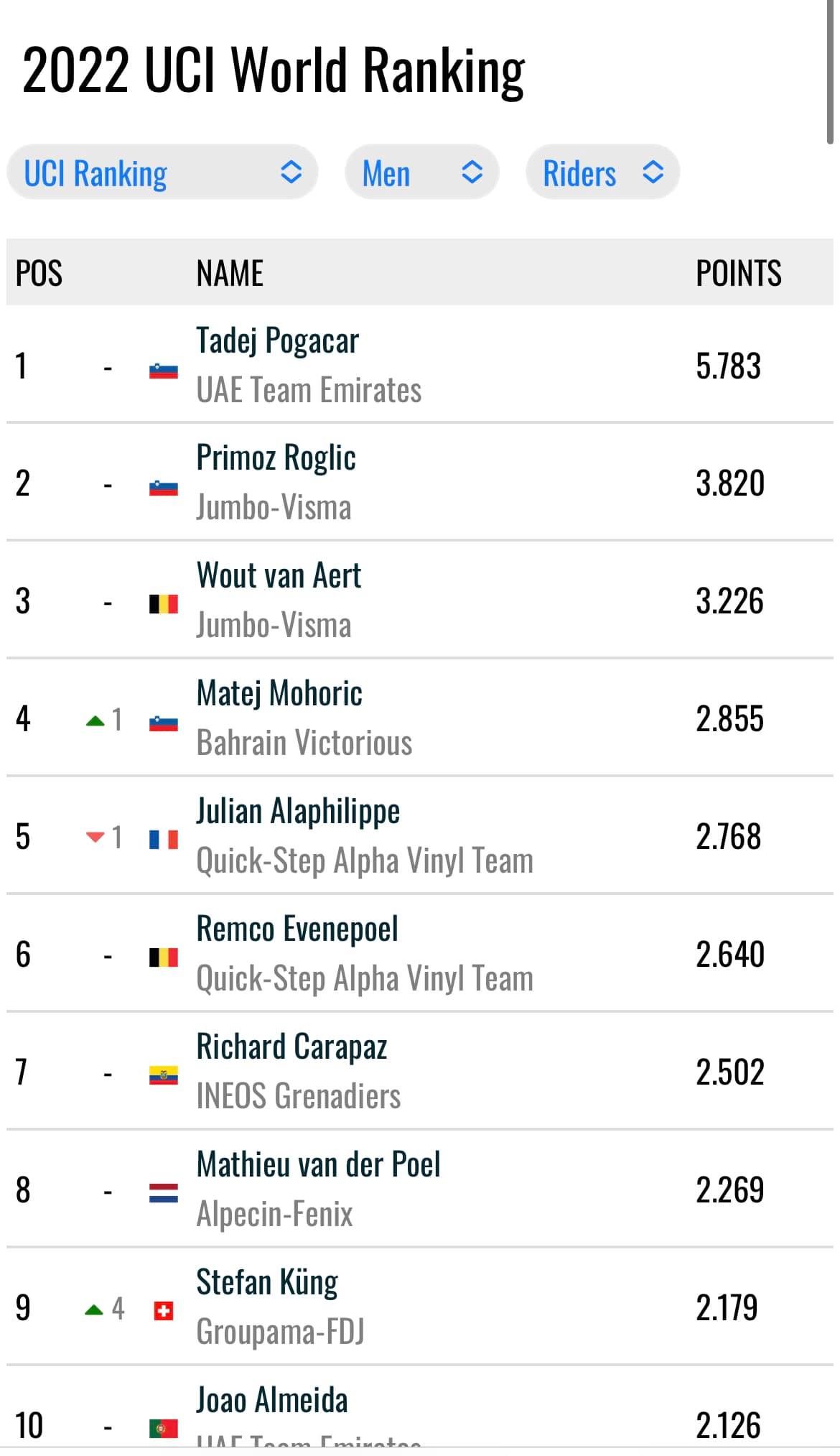Viewport: 840px width, 1456px height.
Task: Click the French flag beside Julian Alaphilippe
Action: (x=164, y=839)
